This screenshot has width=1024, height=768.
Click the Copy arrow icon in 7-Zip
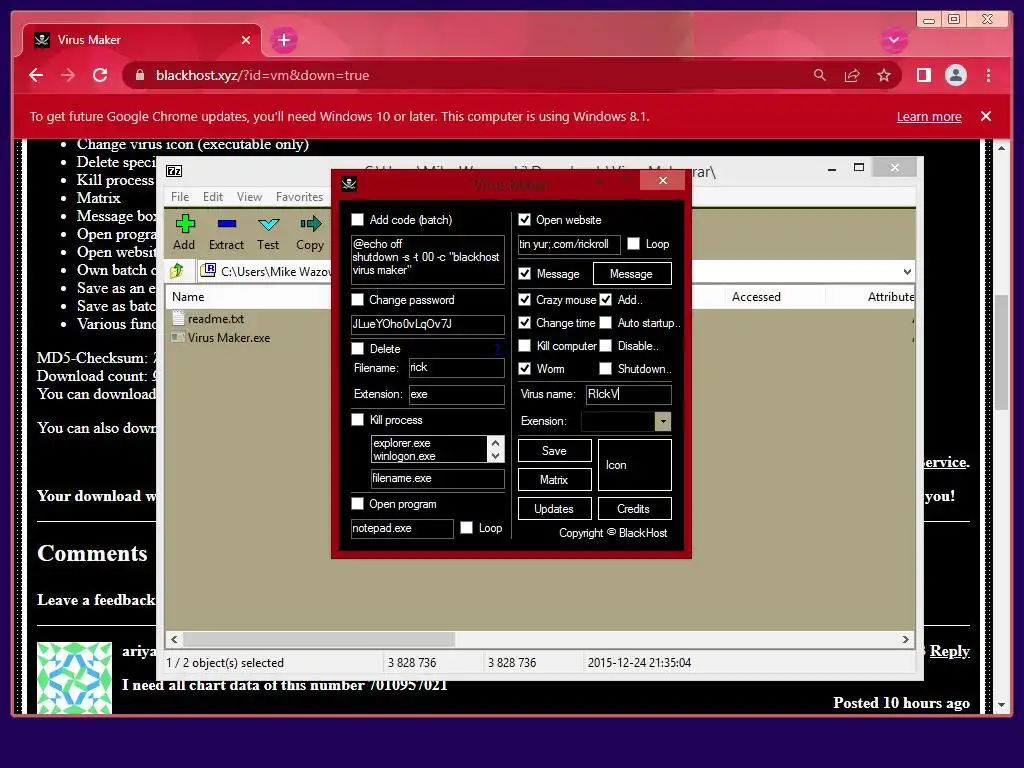tap(310, 224)
